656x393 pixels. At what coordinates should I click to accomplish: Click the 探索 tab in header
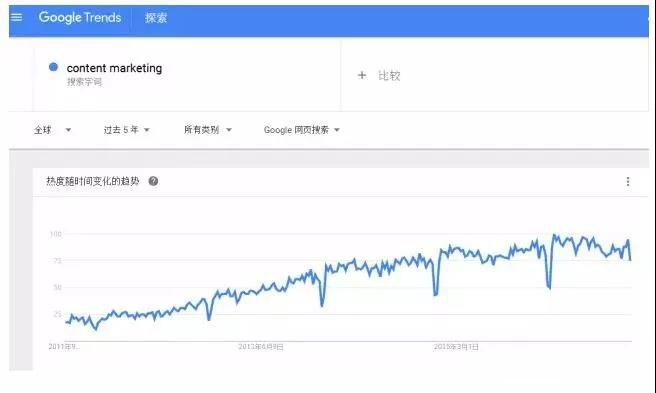pos(156,18)
